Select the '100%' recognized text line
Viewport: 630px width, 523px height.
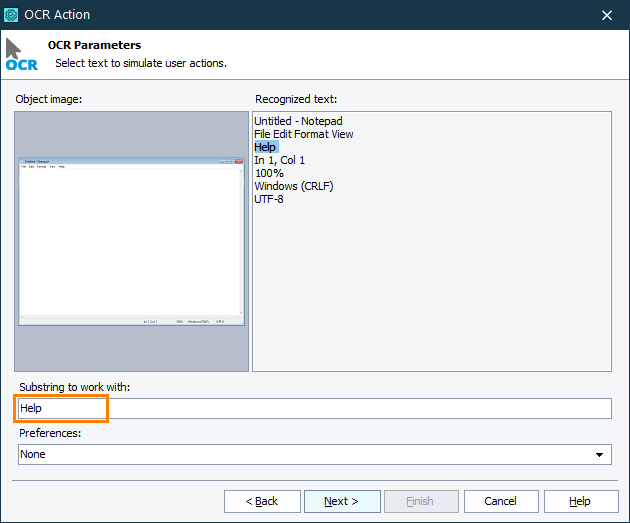tap(269, 174)
